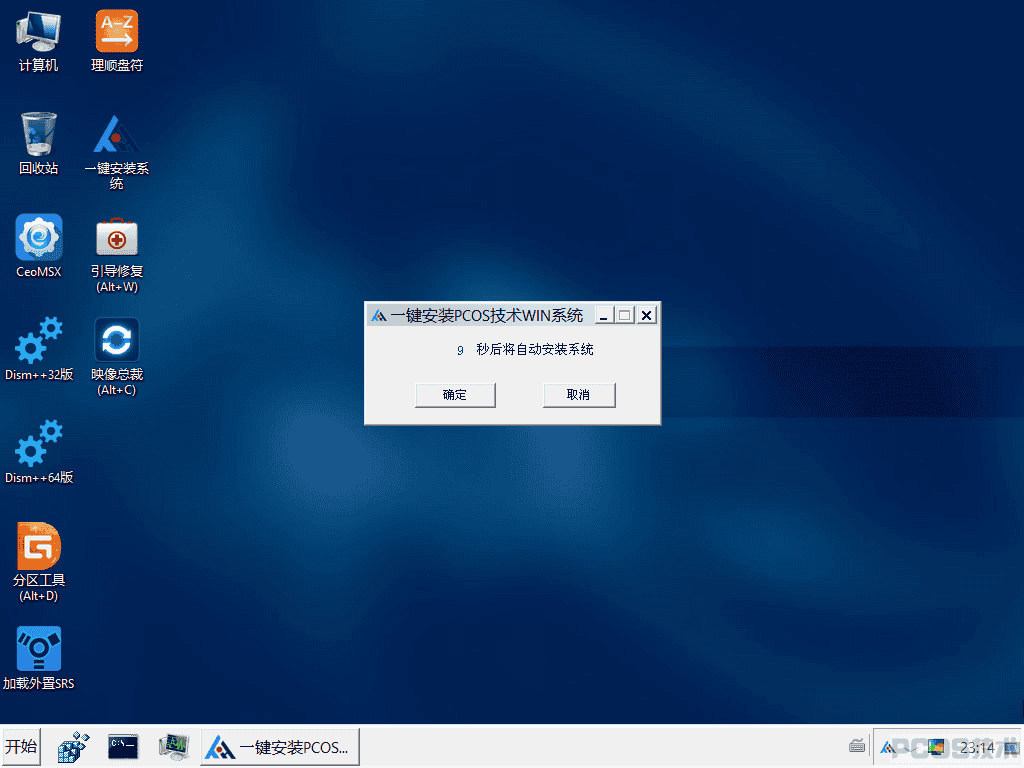Click the colorful monitor icon in system tray

(936, 746)
